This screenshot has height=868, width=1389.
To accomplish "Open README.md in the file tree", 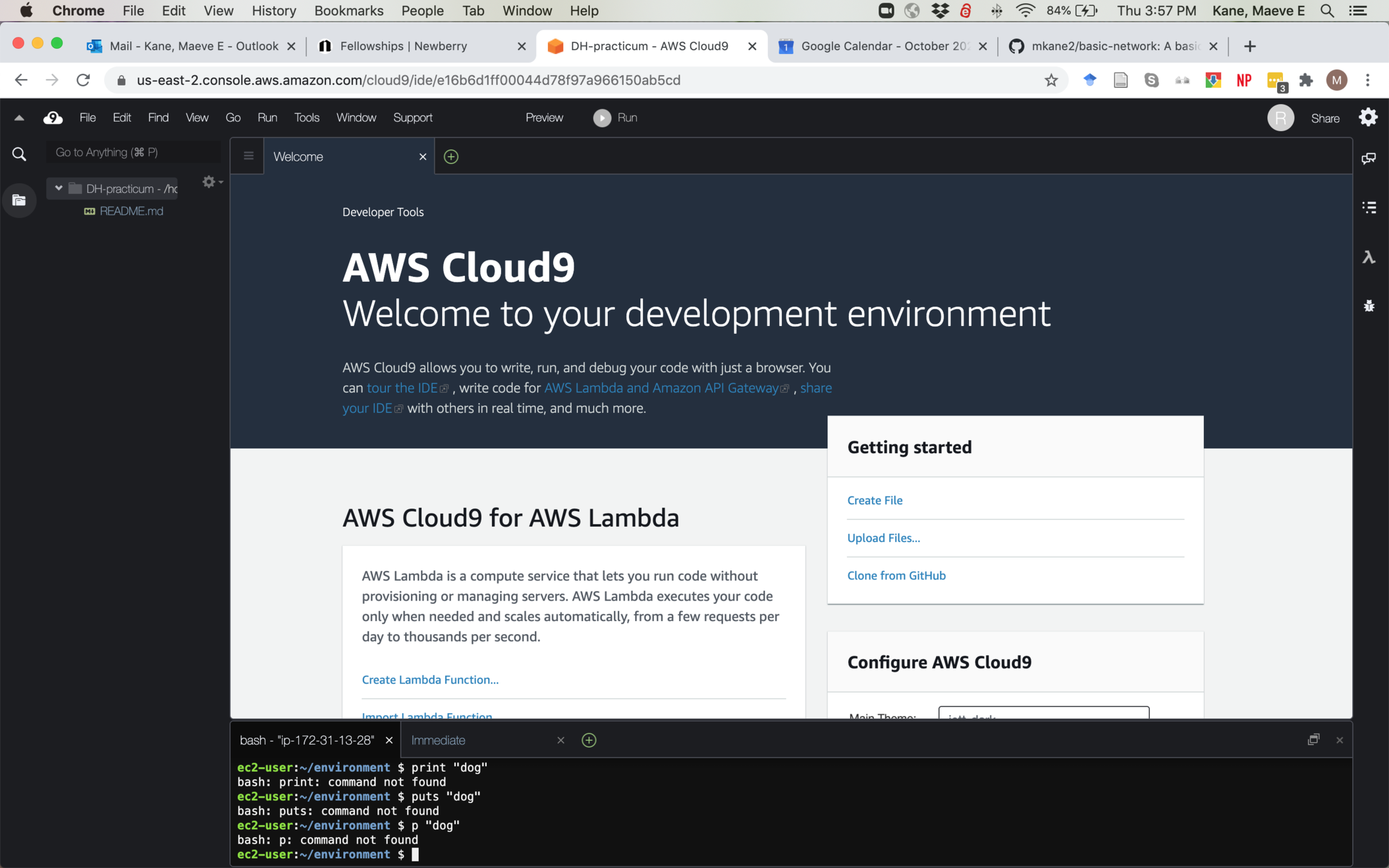I will point(131,211).
